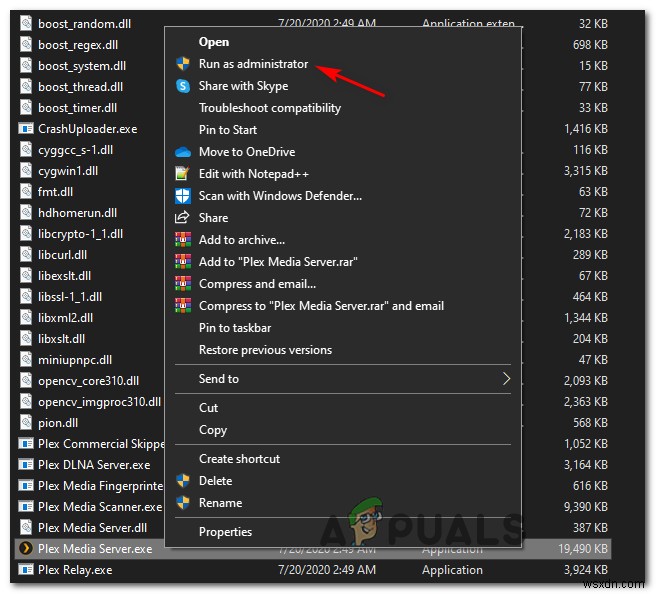This screenshot has width=656, height=594.
Task: Click the Share arrow icon
Action: 182,218
